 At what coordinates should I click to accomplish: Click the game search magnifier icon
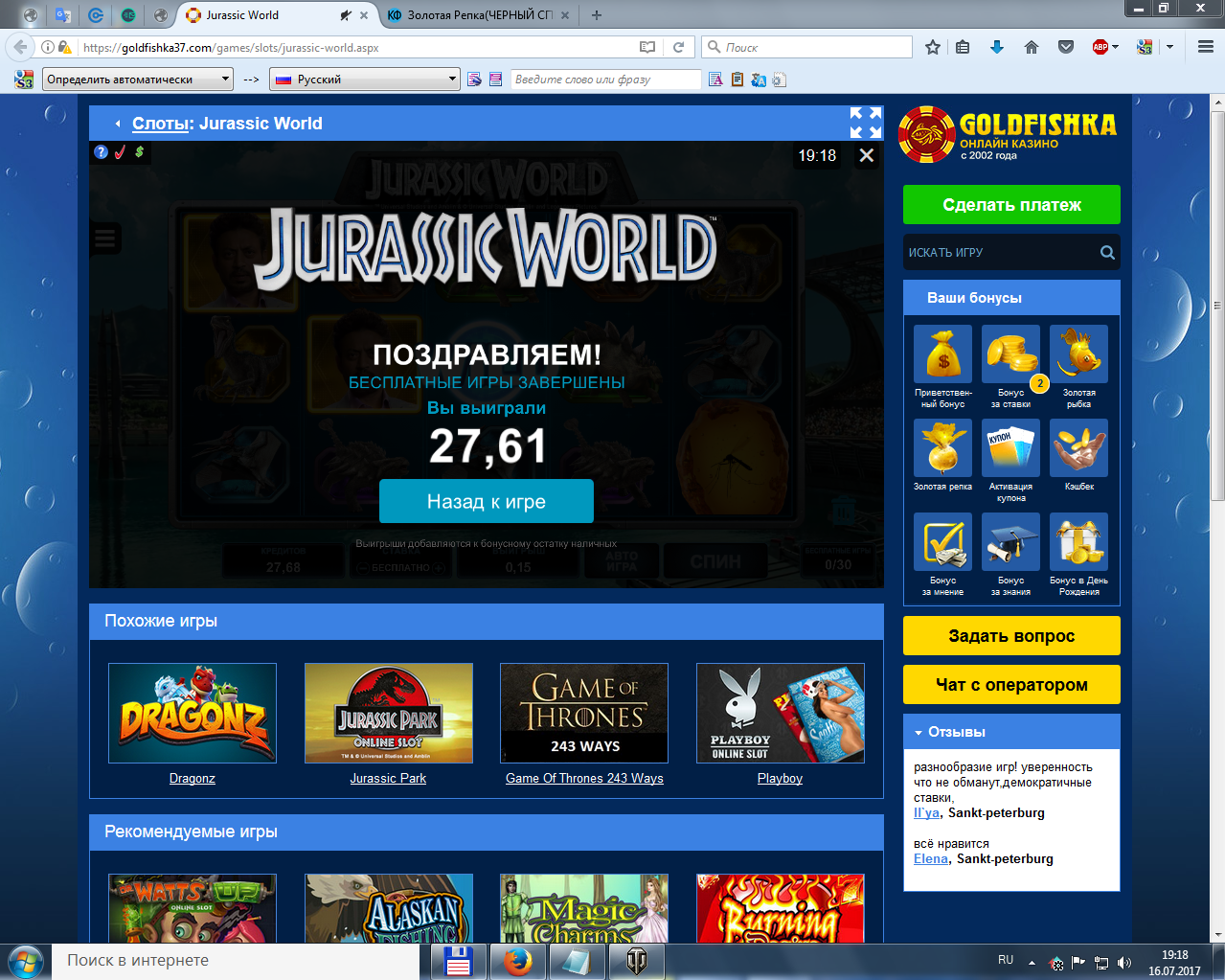pyautogui.click(x=1107, y=252)
